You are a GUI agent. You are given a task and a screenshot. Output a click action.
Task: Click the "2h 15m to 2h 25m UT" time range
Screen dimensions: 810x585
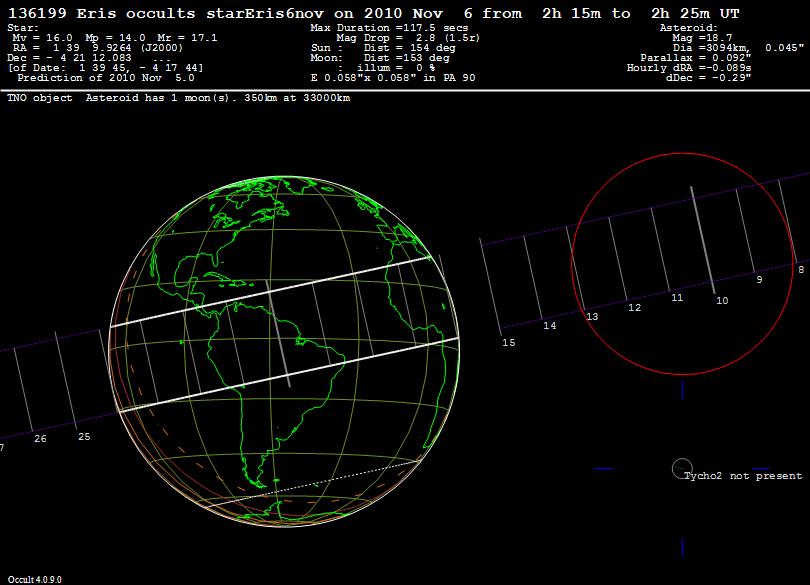(641, 13)
